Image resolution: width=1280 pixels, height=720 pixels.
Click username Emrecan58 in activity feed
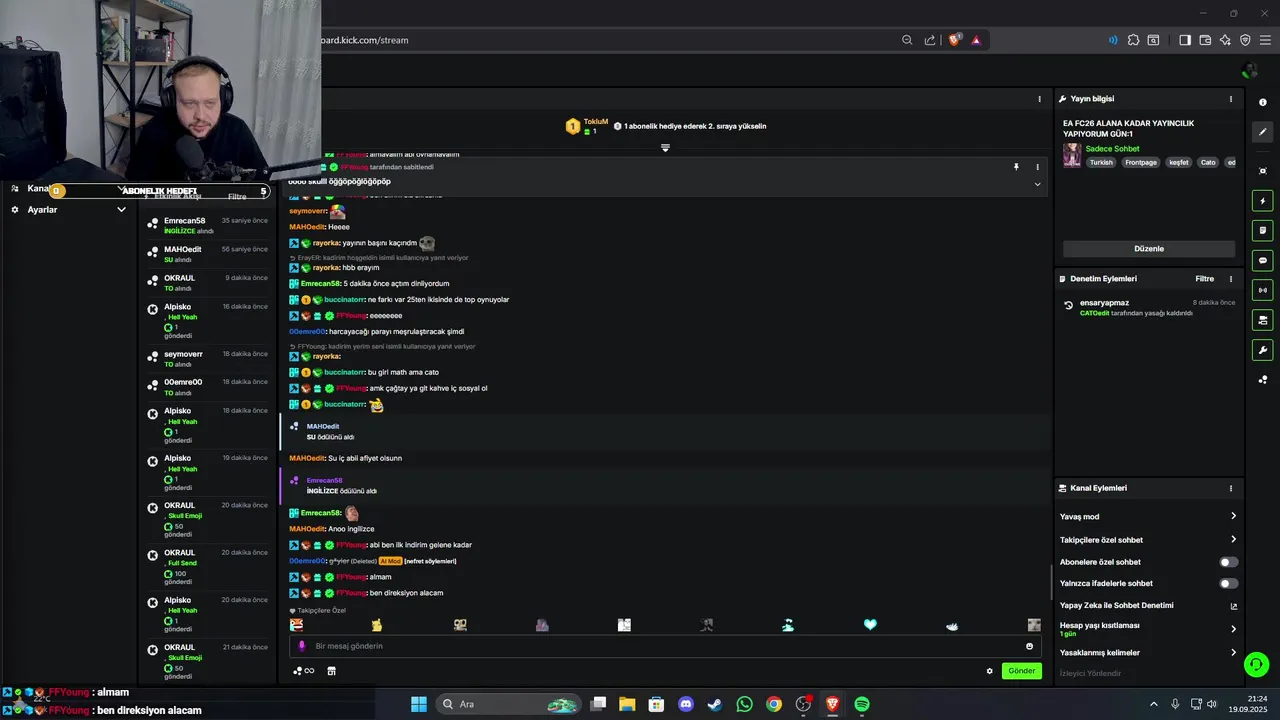(184, 221)
